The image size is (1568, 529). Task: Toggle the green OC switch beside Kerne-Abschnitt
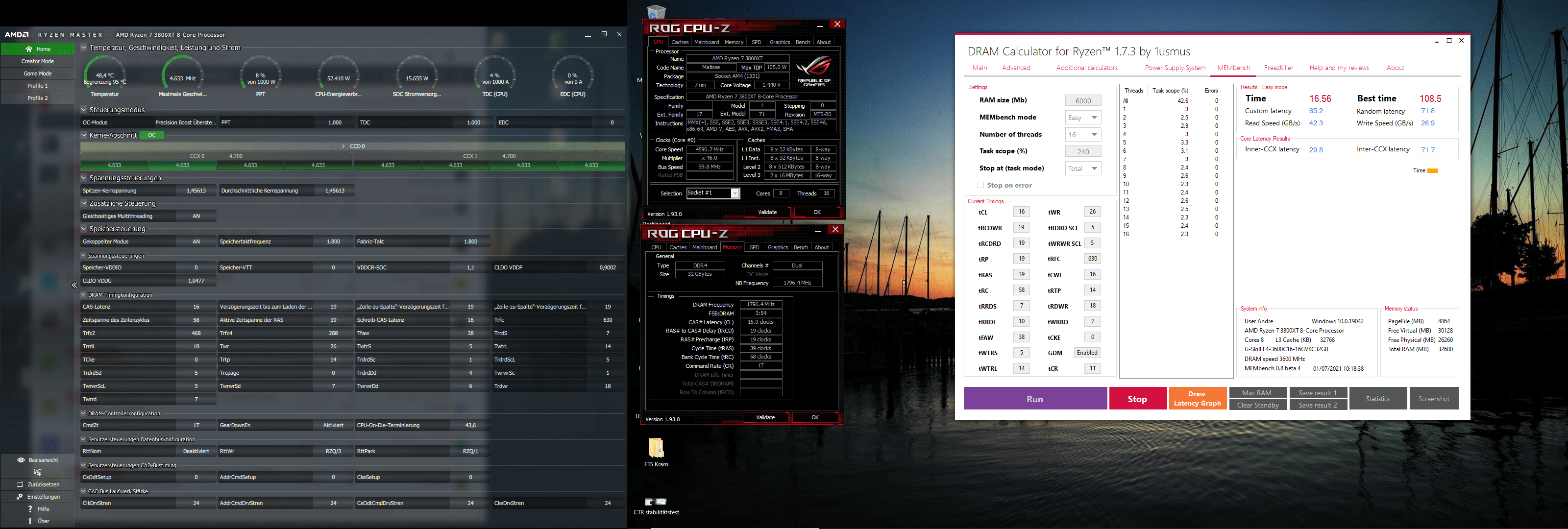(152, 135)
